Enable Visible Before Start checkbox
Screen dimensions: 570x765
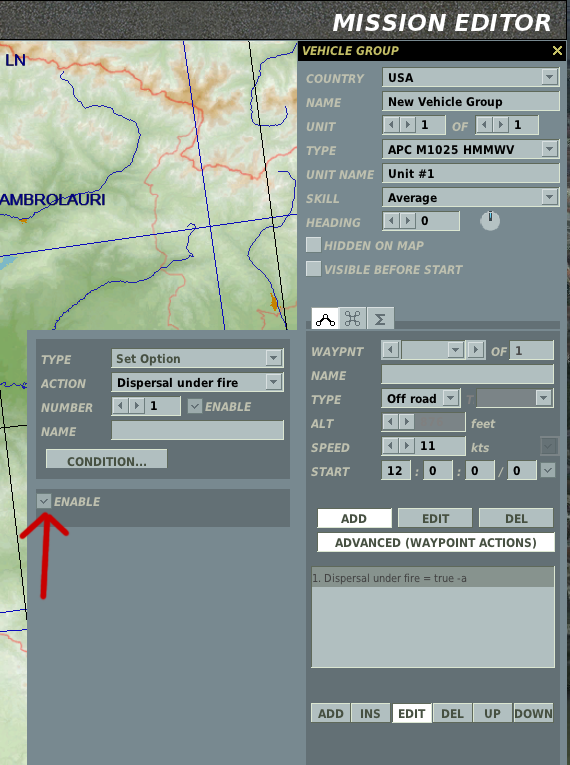pyautogui.click(x=313, y=269)
